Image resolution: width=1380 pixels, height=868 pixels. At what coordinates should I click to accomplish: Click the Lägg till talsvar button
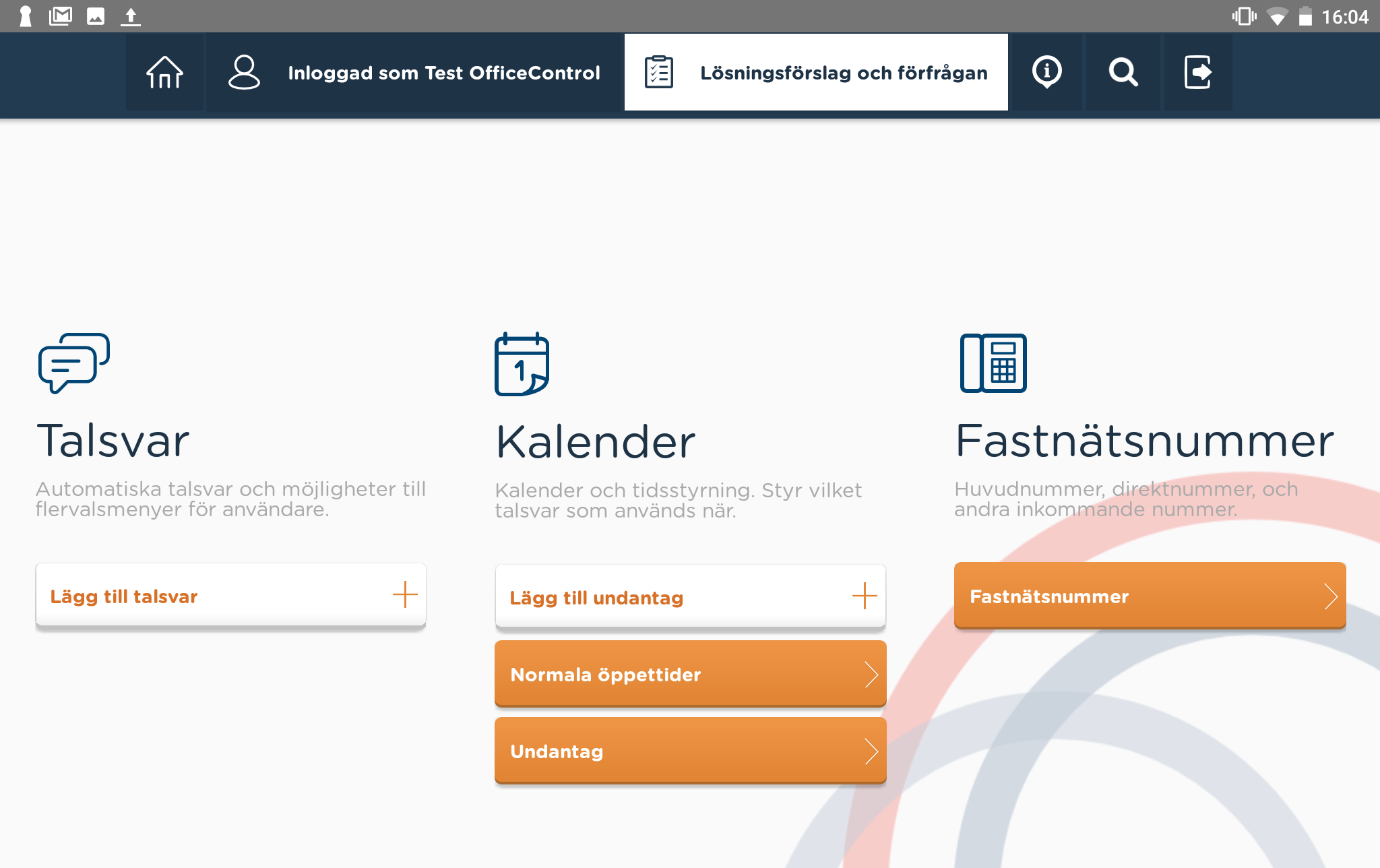231,596
